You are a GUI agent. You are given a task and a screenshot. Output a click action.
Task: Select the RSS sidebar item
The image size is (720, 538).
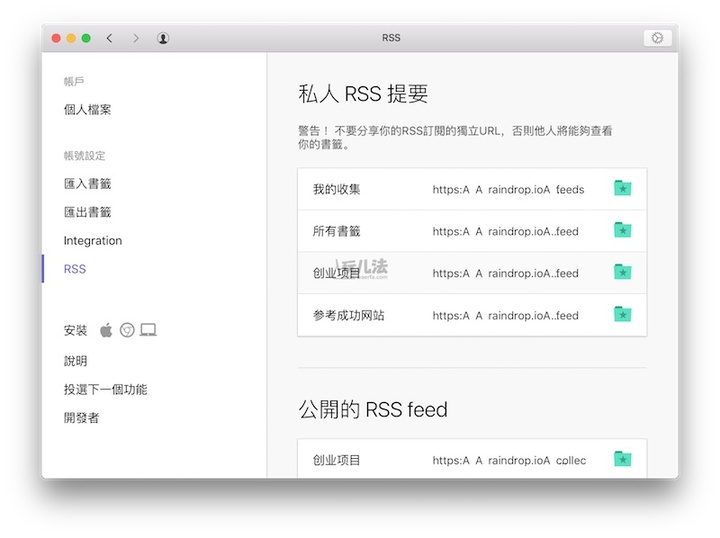[75, 269]
